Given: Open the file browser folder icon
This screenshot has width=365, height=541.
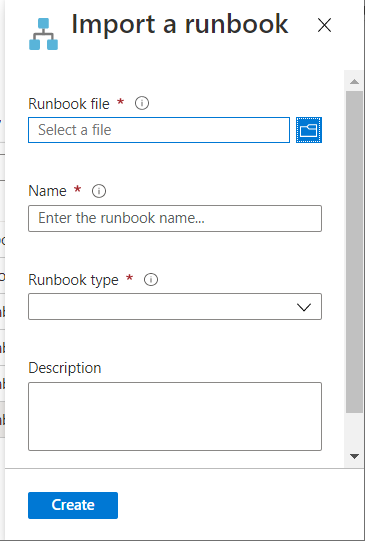Looking at the screenshot, I should coord(309,130).
